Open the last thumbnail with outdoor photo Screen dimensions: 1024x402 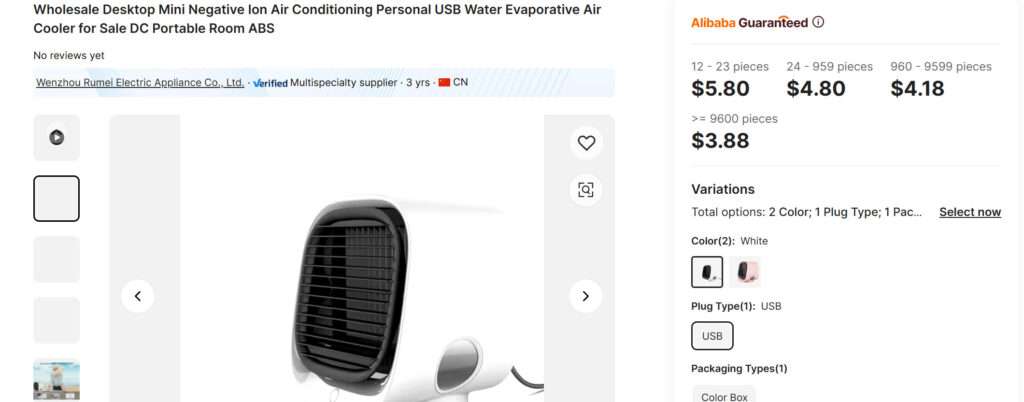pyautogui.click(x=57, y=380)
